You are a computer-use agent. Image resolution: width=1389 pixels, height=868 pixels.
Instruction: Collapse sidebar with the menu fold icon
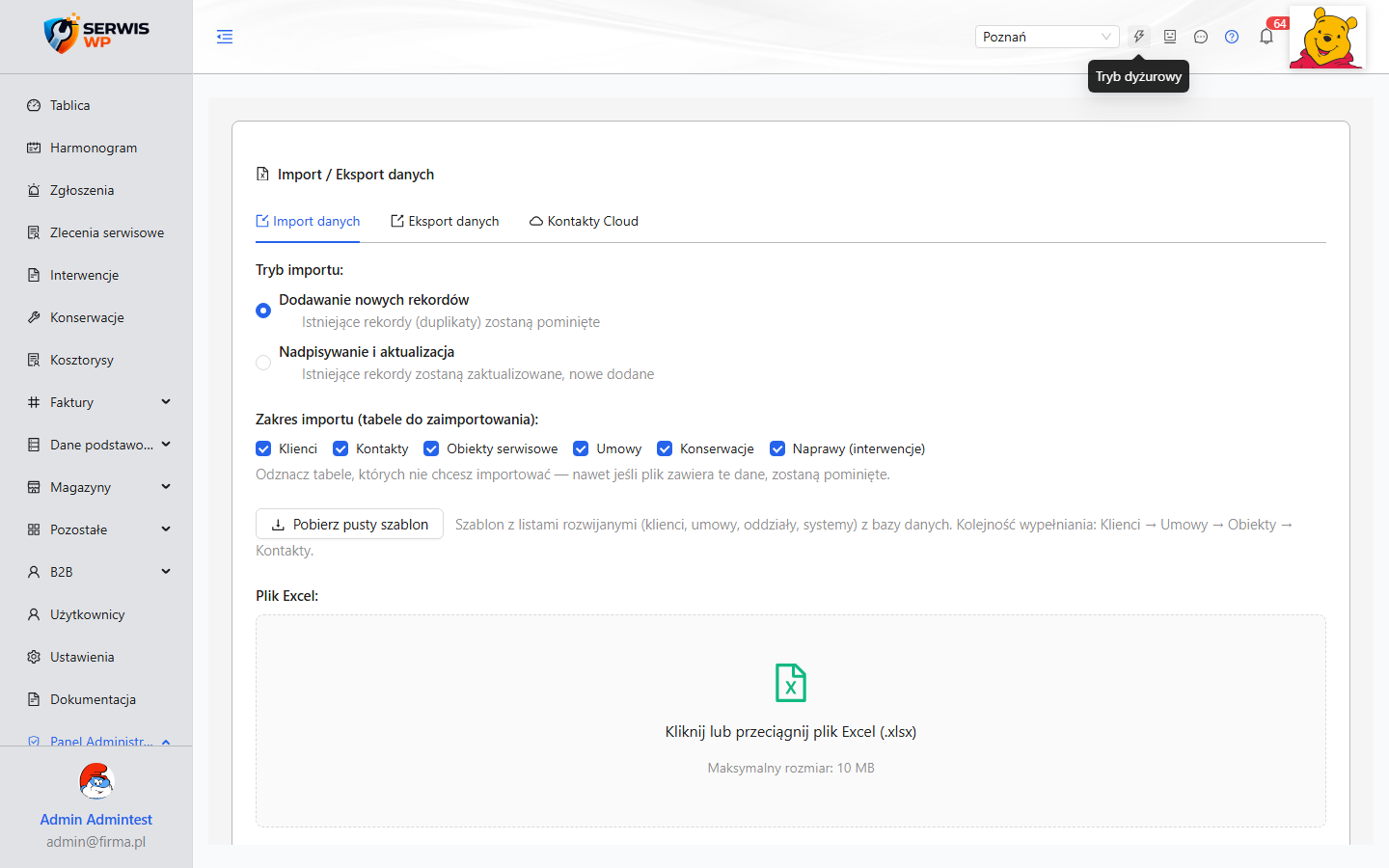point(225,37)
